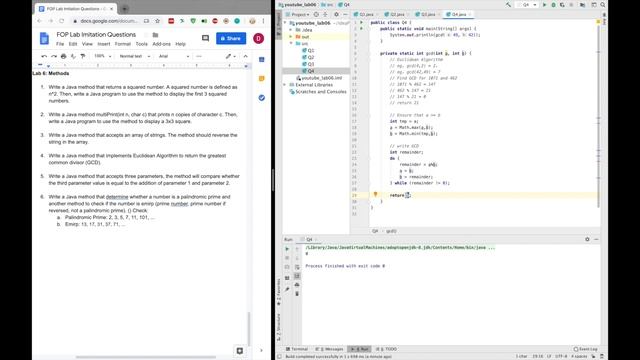Image resolution: width=640 pixels, height=360 pixels.
Task: Expand the out folder in project tree
Action: click(x=291, y=37)
